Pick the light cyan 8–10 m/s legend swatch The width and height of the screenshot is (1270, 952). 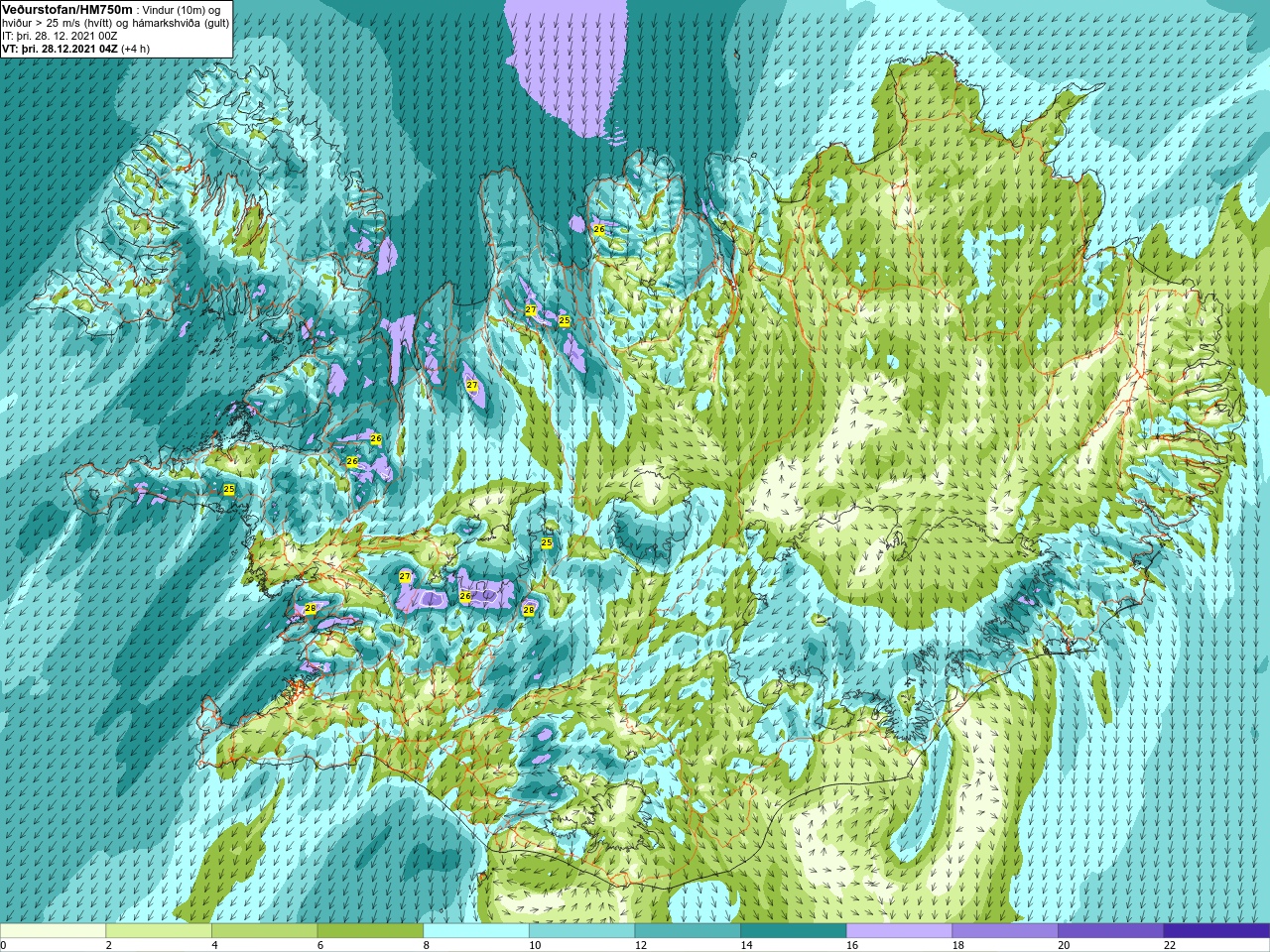475,930
